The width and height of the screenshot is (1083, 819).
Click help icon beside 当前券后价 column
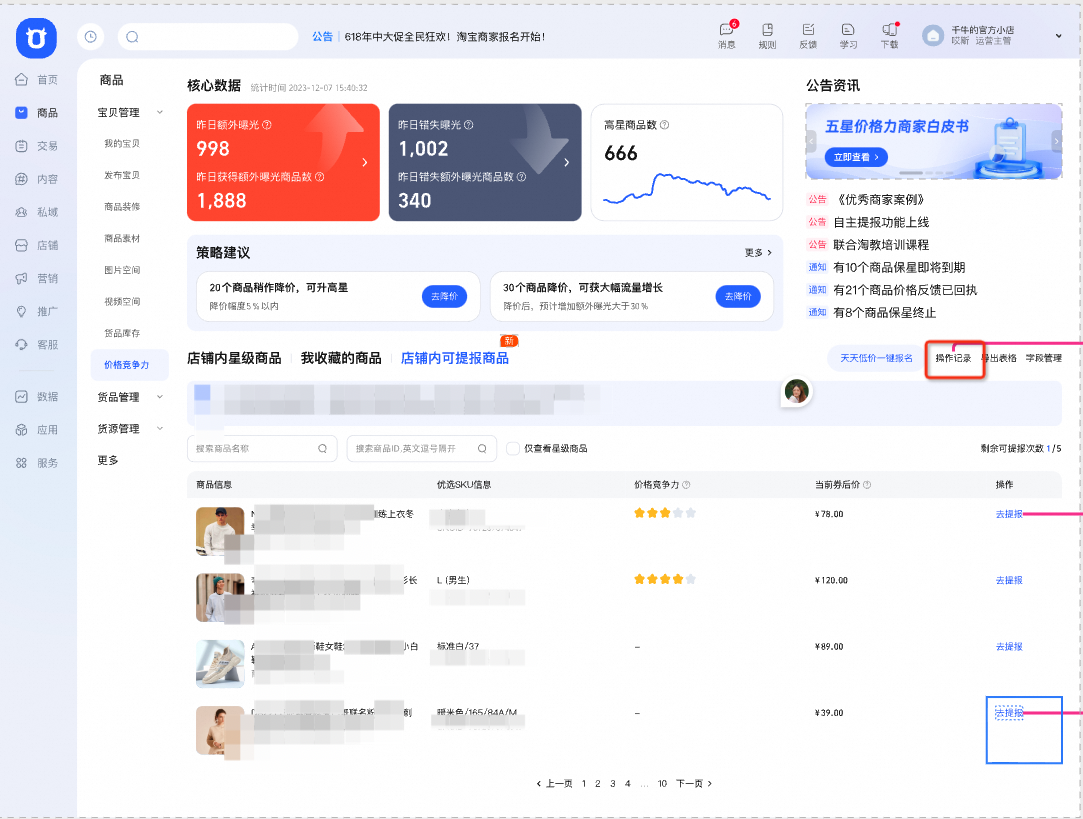[x=867, y=485]
